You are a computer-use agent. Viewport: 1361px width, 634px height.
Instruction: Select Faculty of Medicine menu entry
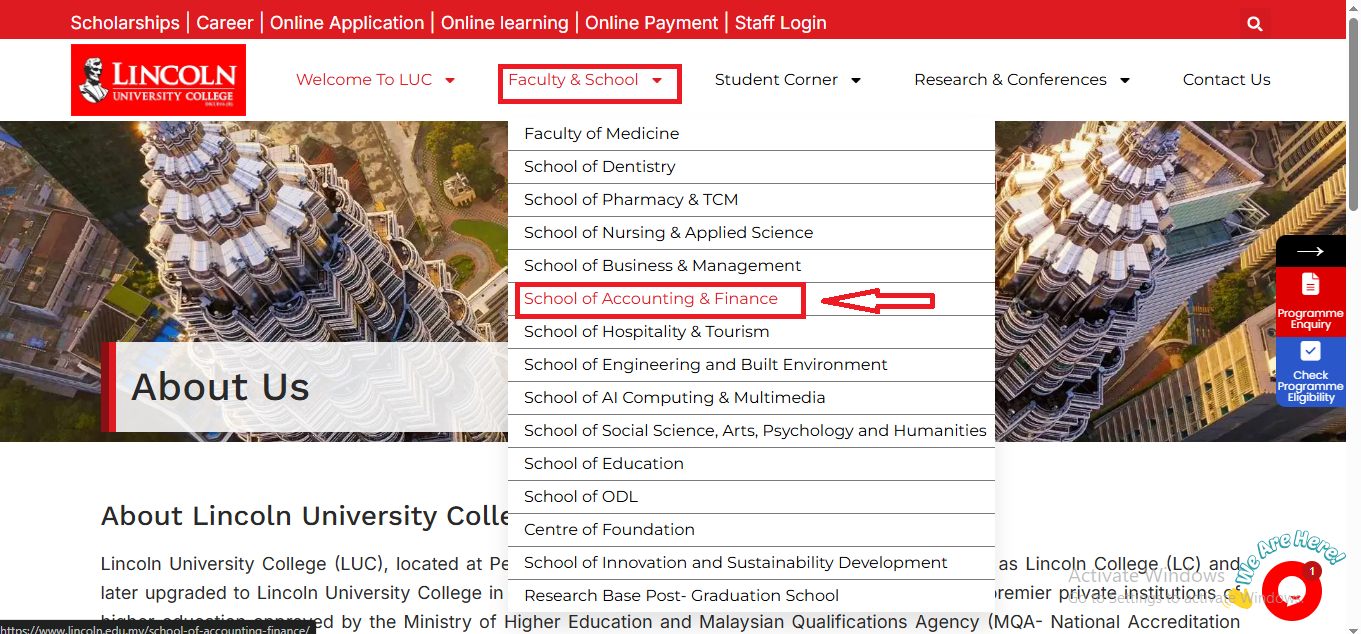tap(602, 134)
